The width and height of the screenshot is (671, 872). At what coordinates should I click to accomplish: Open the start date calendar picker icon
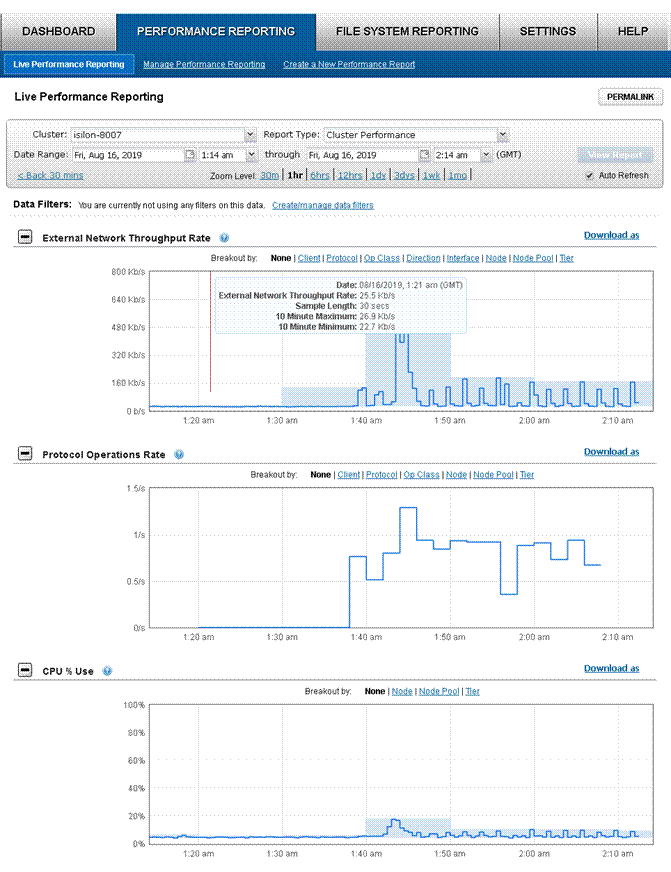190,154
